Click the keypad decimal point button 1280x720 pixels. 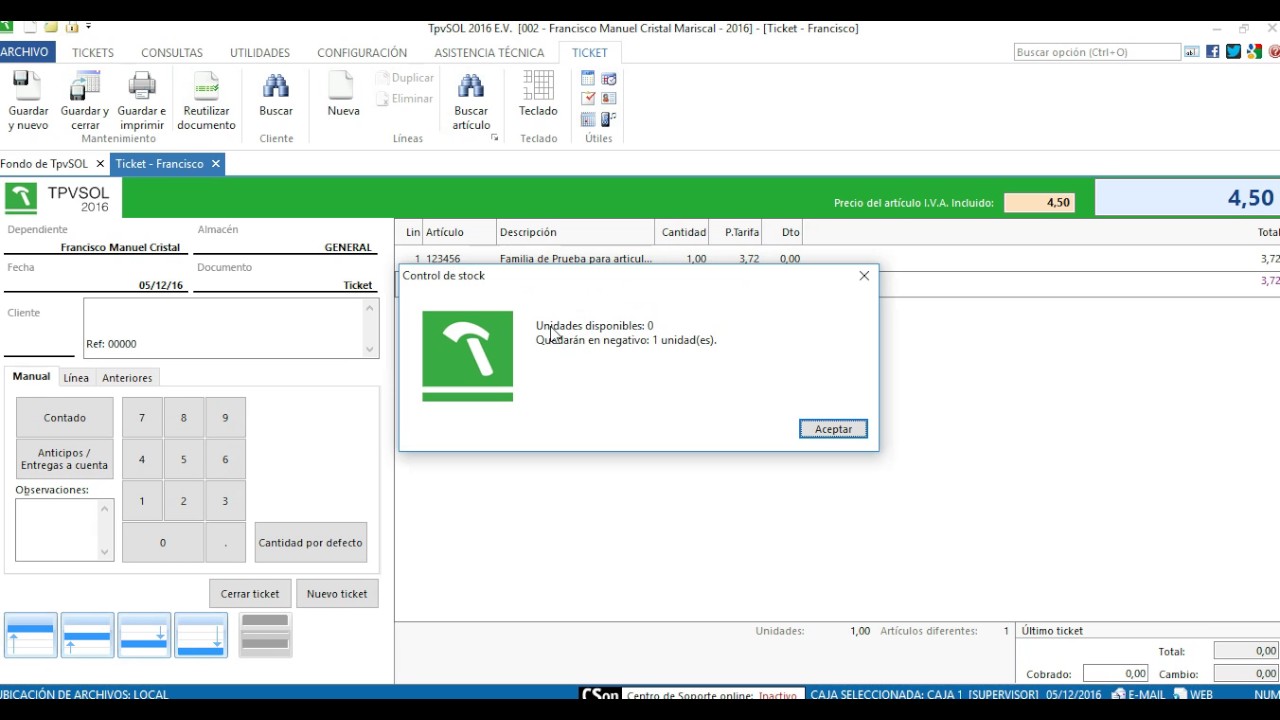(x=225, y=542)
